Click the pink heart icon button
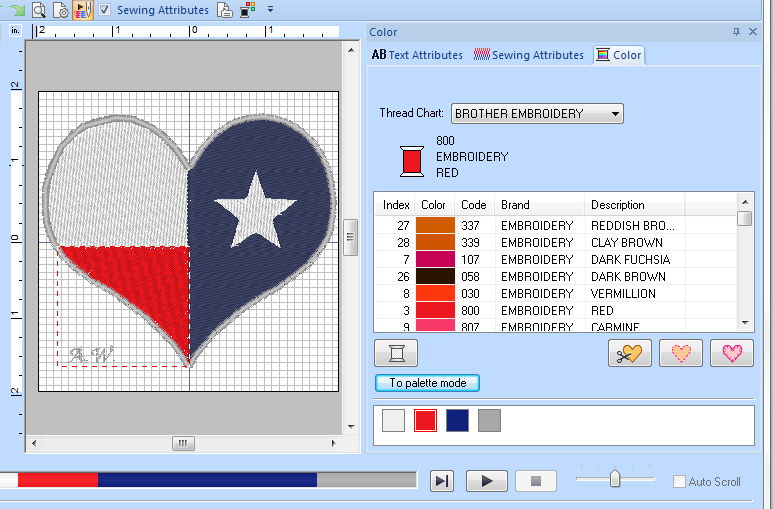The height and width of the screenshot is (509, 773). click(x=732, y=353)
